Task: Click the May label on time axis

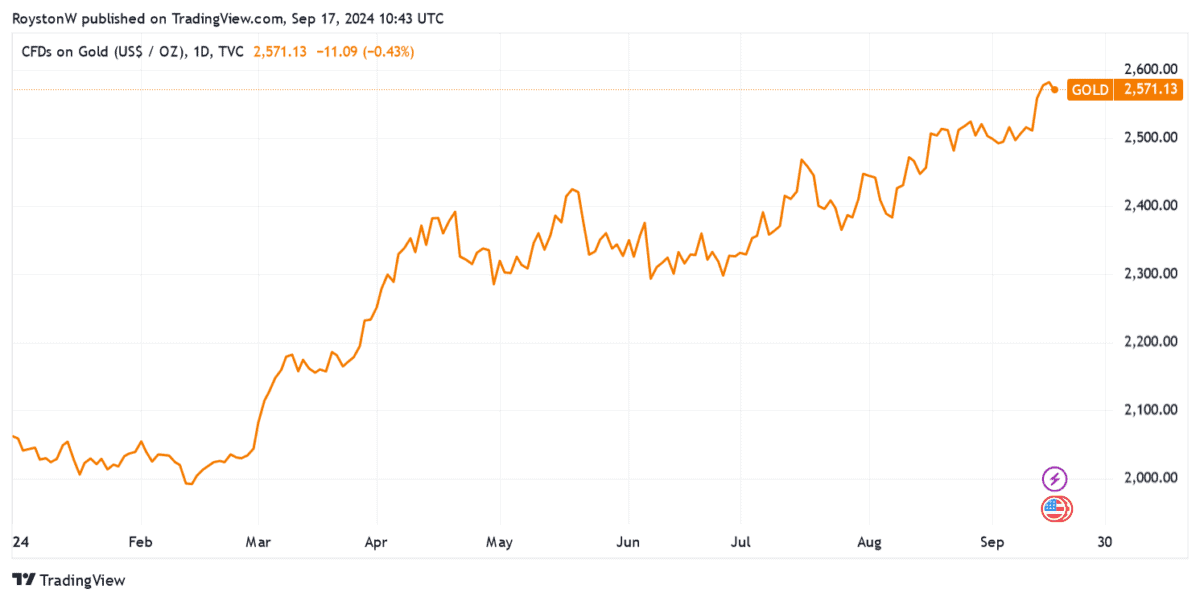Action: point(499,542)
